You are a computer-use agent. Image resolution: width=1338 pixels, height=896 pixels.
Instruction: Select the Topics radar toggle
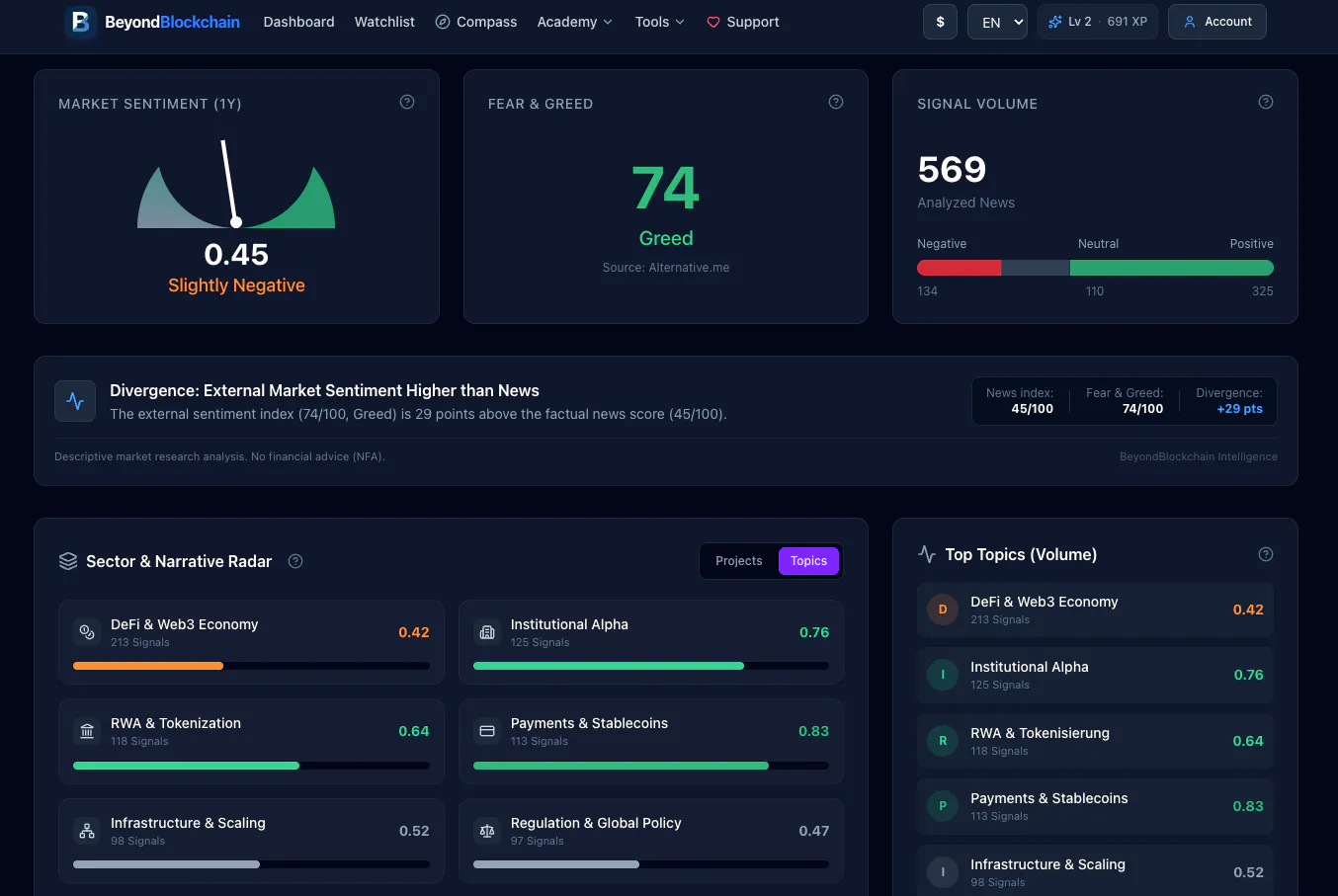pyautogui.click(x=808, y=561)
